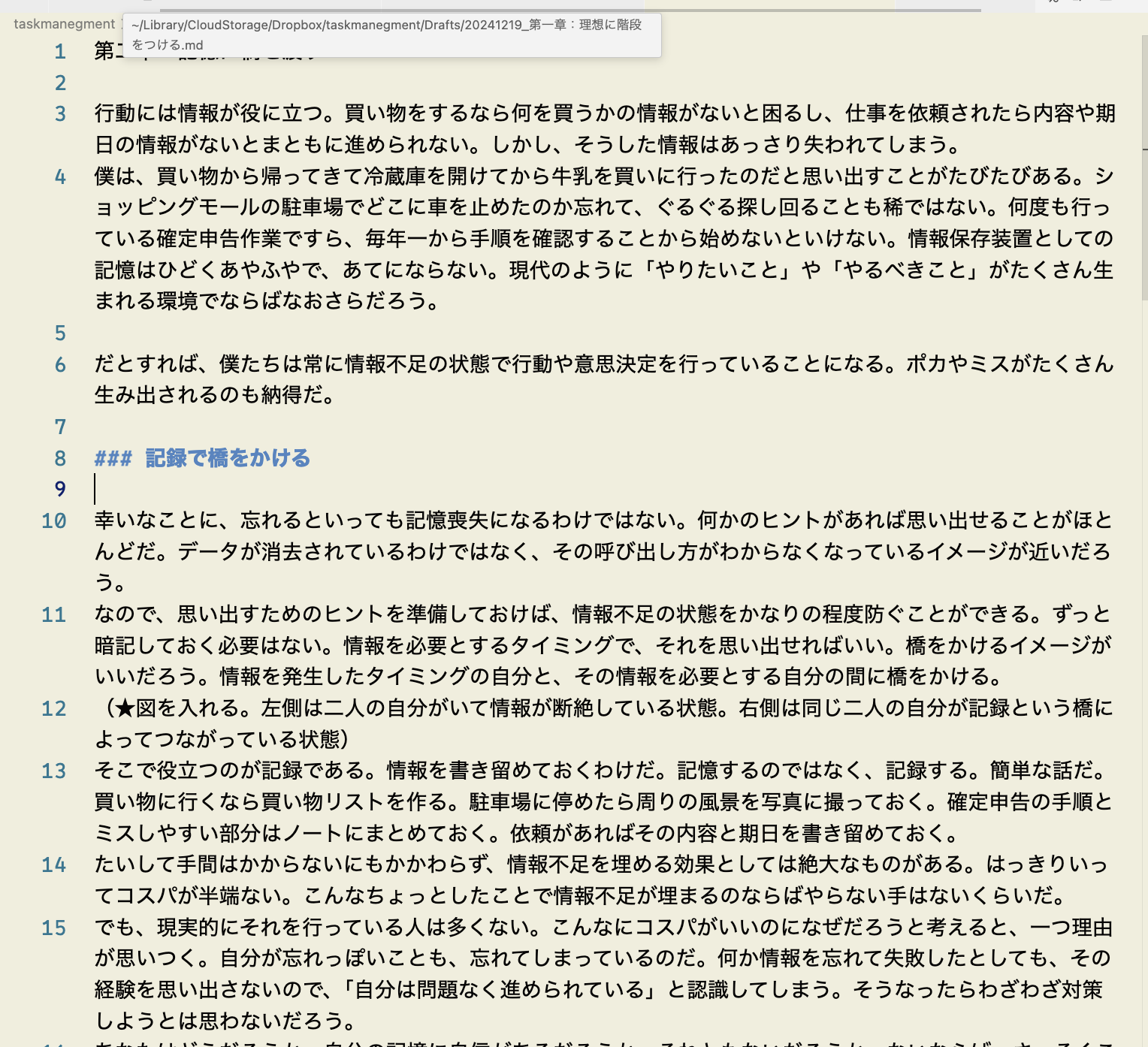
Task: Toggle selection of line 10 via its number
Action: coord(53,522)
